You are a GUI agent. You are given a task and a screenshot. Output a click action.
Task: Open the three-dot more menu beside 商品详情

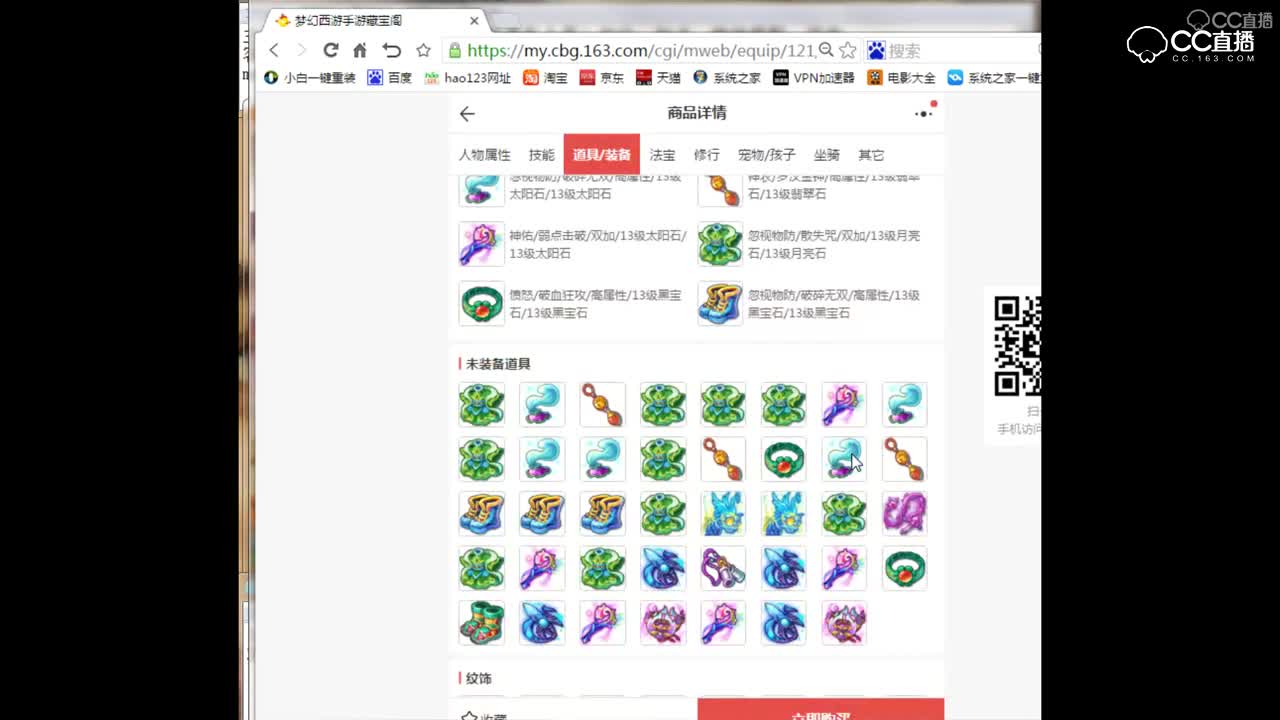pyautogui.click(x=923, y=114)
